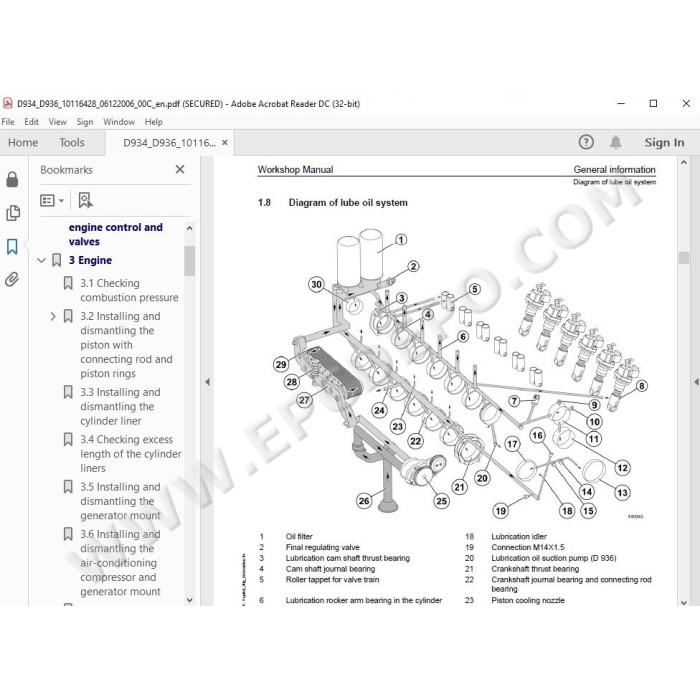Click bookmarks panel scroll down arrow

pos(189,600)
